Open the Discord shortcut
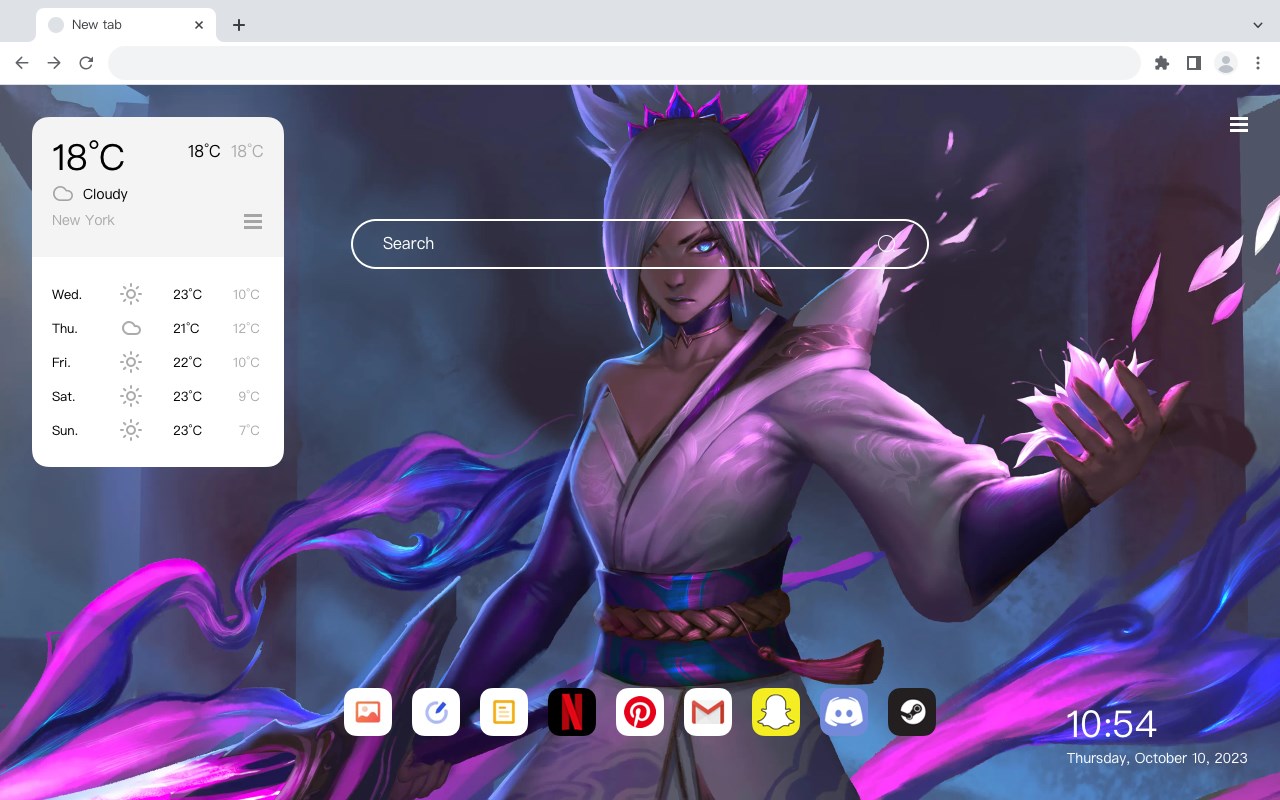The width and height of the screenshot is (1280, 800). (844, 712)
